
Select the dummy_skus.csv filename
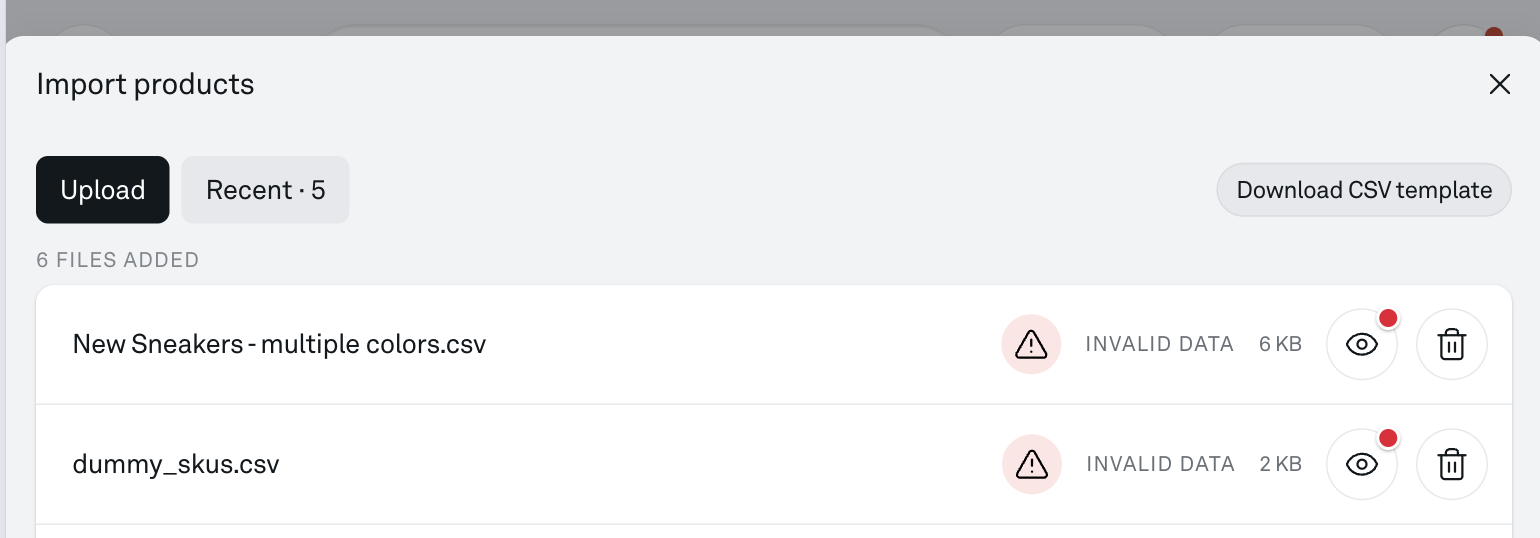[x=176, y=465]
